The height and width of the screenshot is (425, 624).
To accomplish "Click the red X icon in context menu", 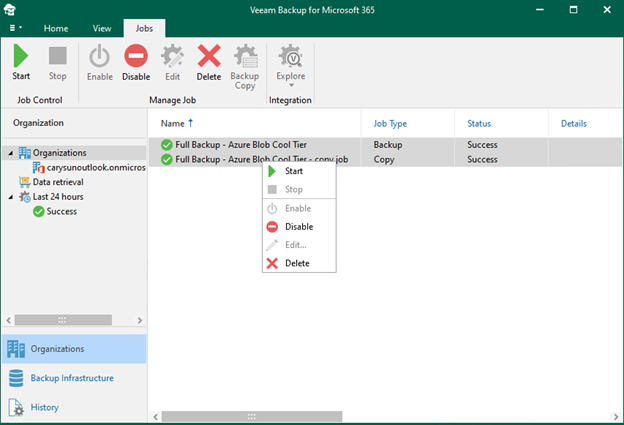I will click(x=272, y=263).
